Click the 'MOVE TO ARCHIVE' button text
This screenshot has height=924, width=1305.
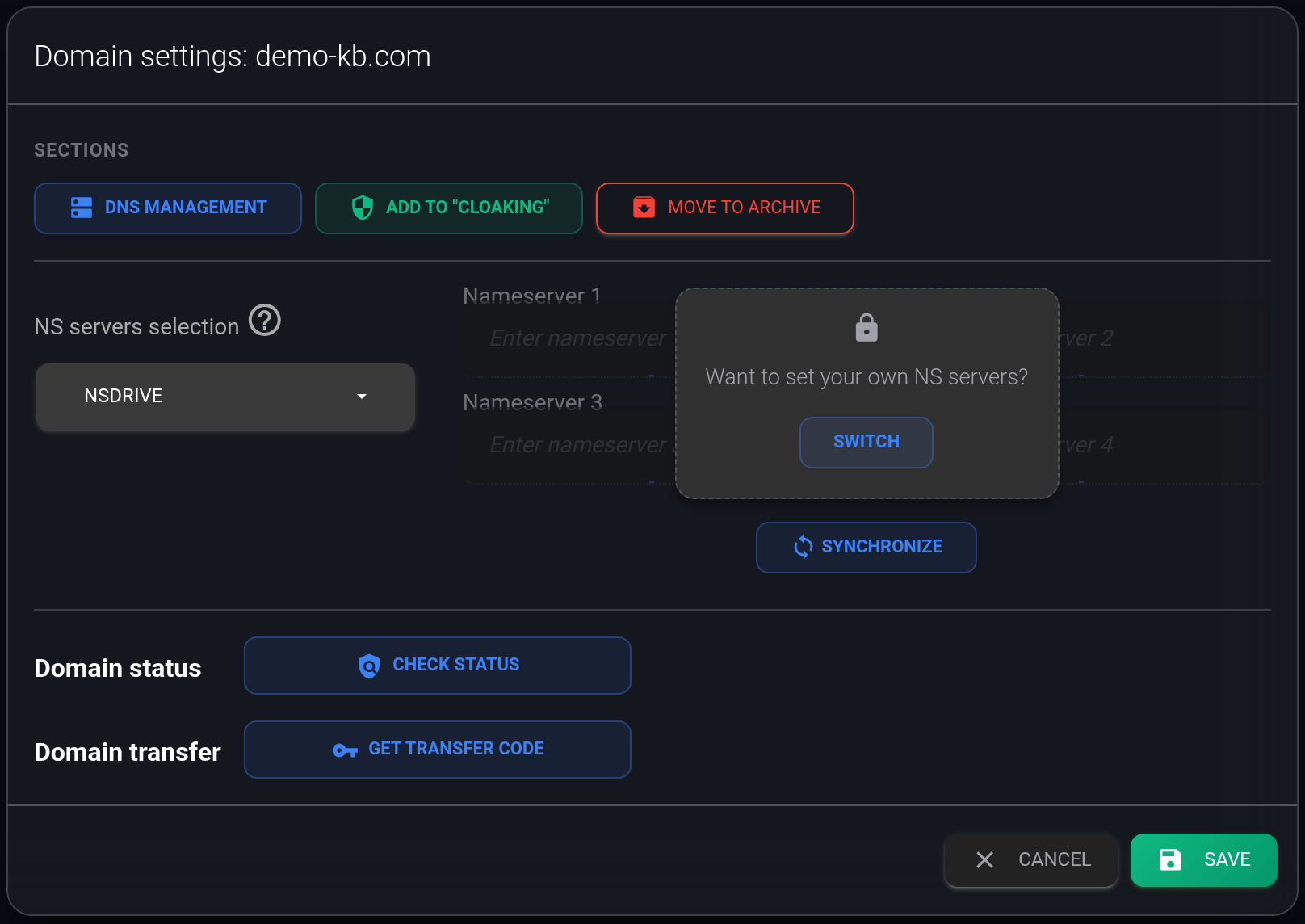pyautogui.click(x=745, y=208)
